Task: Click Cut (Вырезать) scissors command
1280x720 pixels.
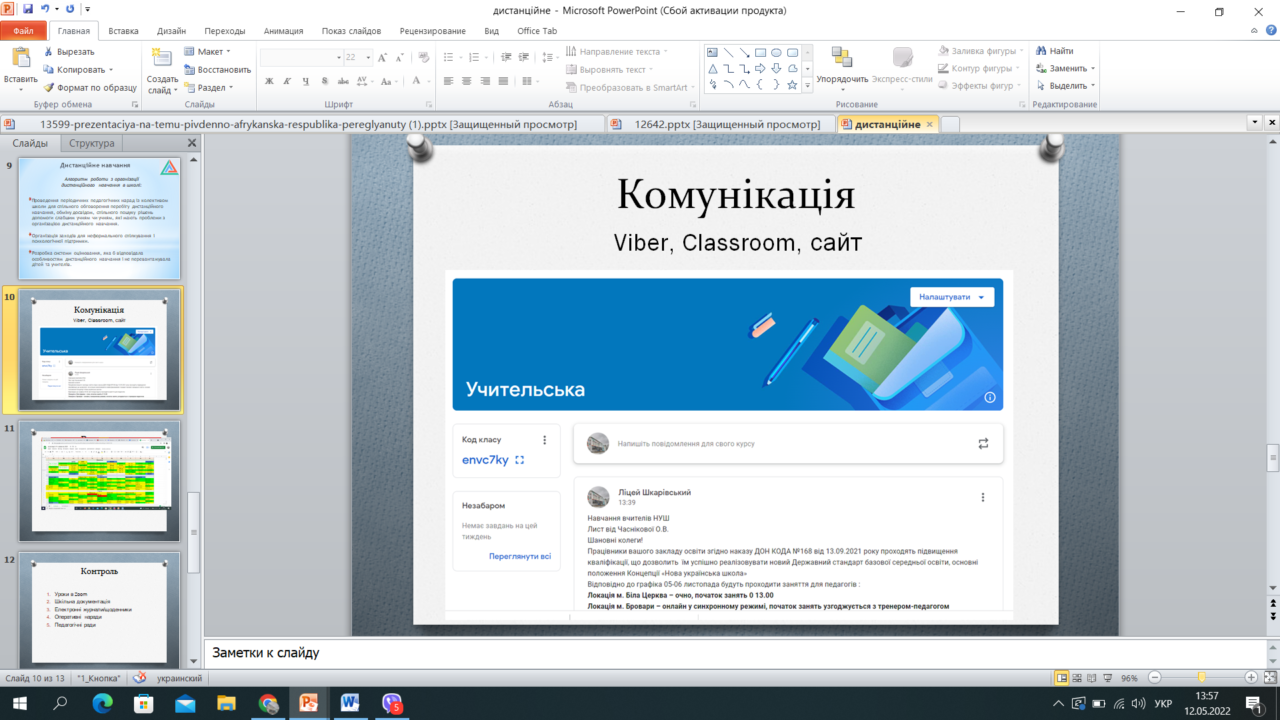Action: (69, 52)
